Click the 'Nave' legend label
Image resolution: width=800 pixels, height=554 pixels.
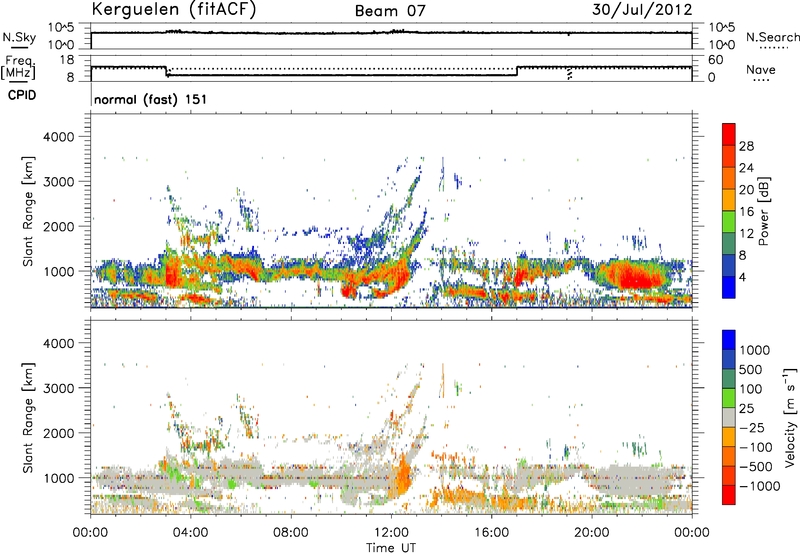pos(761,69)
